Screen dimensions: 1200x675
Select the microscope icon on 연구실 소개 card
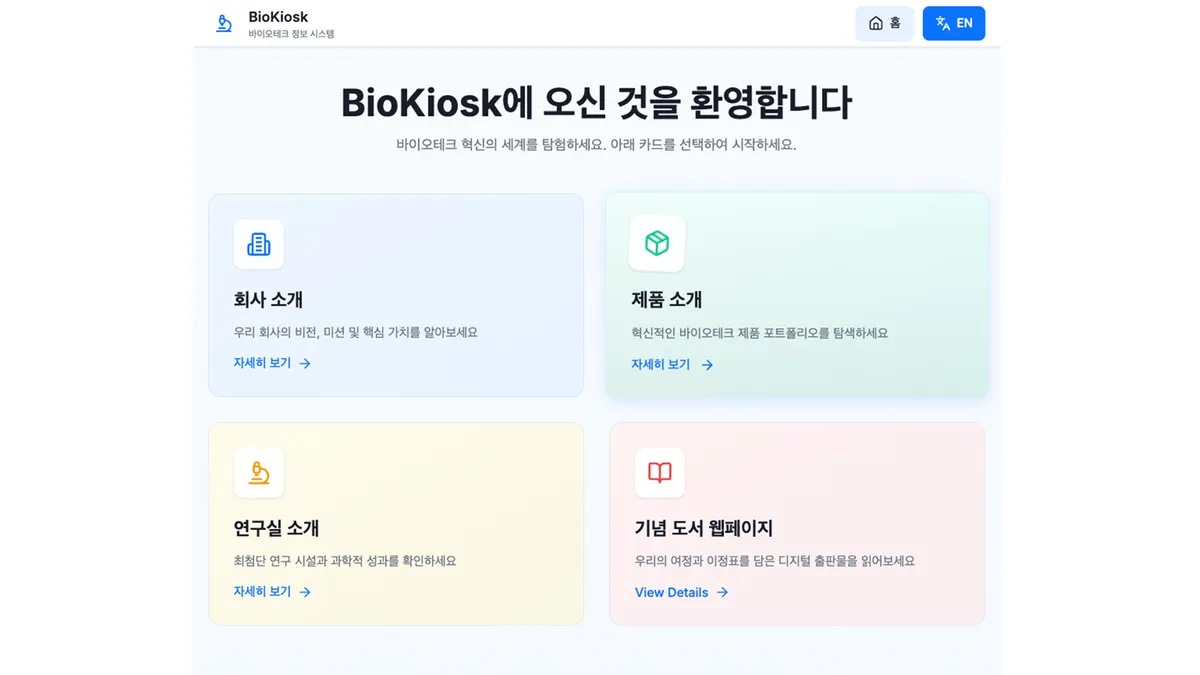(x=259, y=472)
